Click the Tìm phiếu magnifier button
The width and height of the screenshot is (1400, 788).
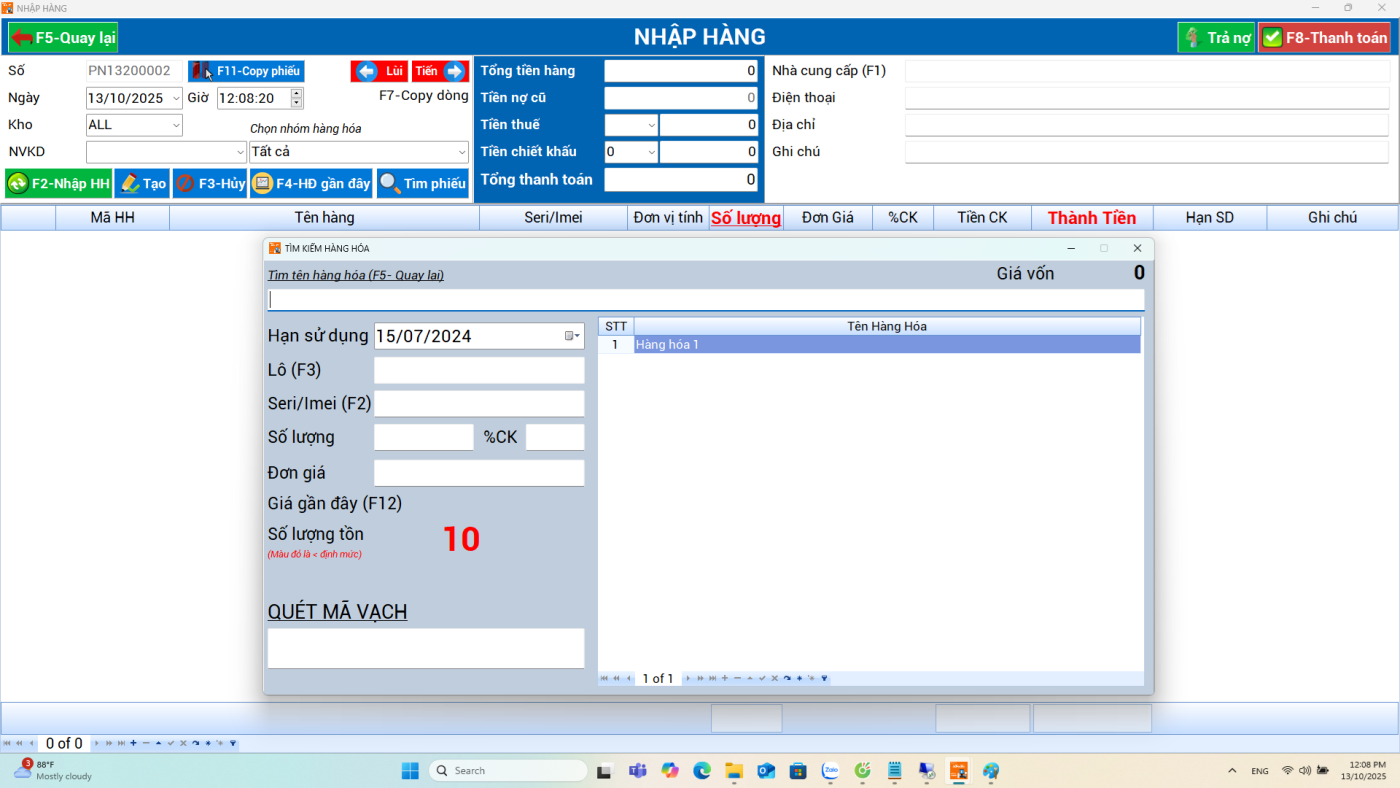point(422,184)
